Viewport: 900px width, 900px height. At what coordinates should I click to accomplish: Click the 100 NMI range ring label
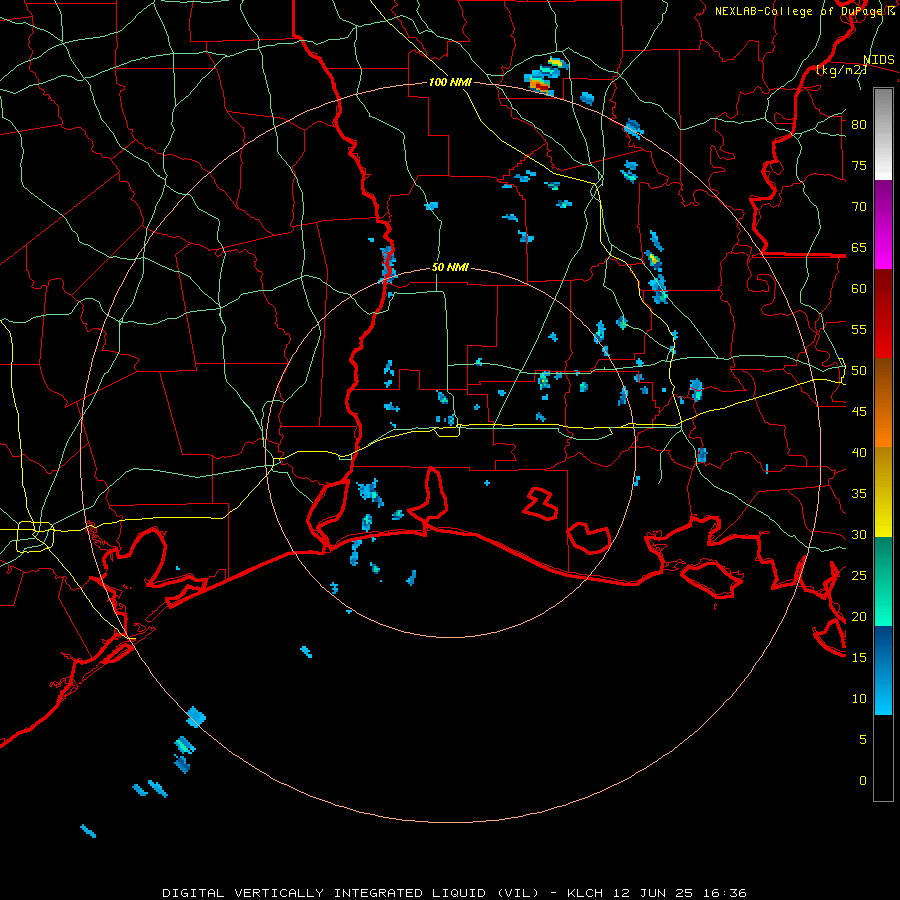450,82
